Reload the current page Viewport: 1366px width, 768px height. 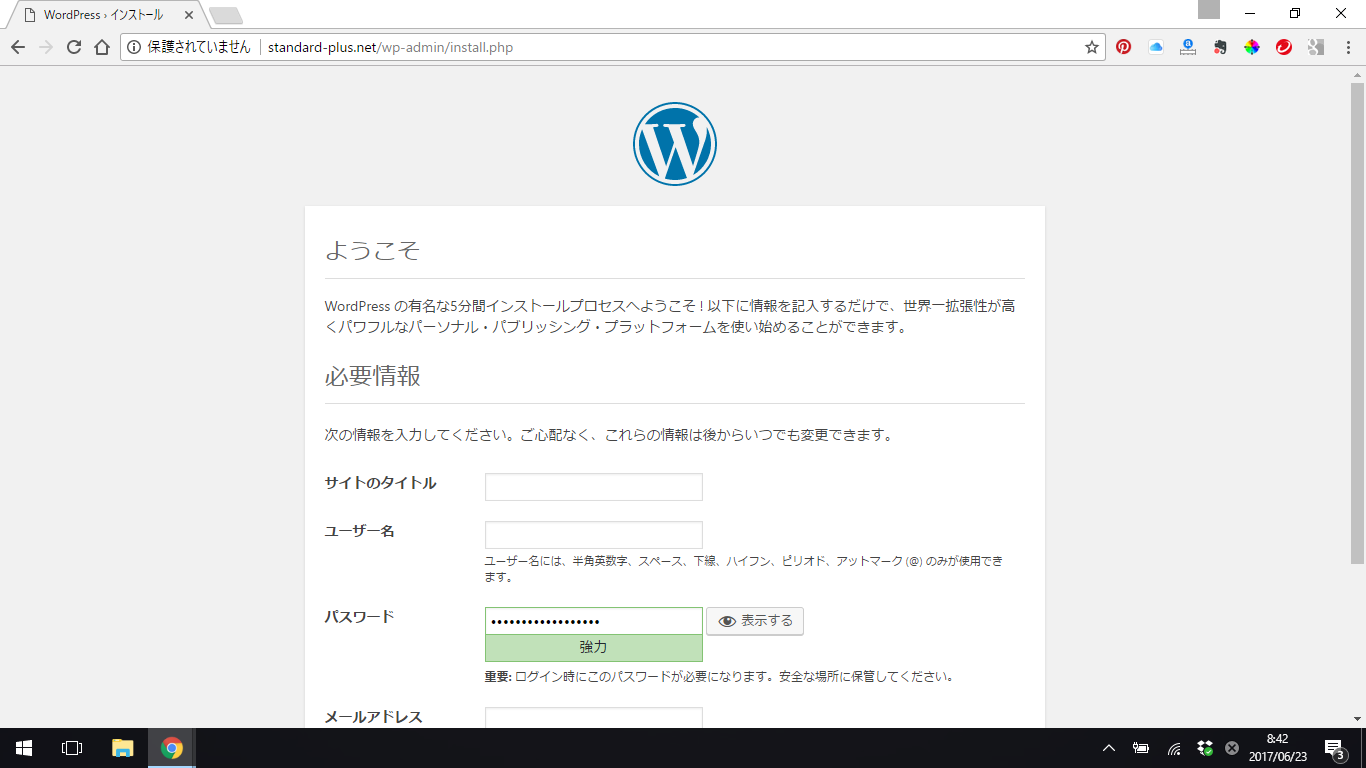[73, 47]
